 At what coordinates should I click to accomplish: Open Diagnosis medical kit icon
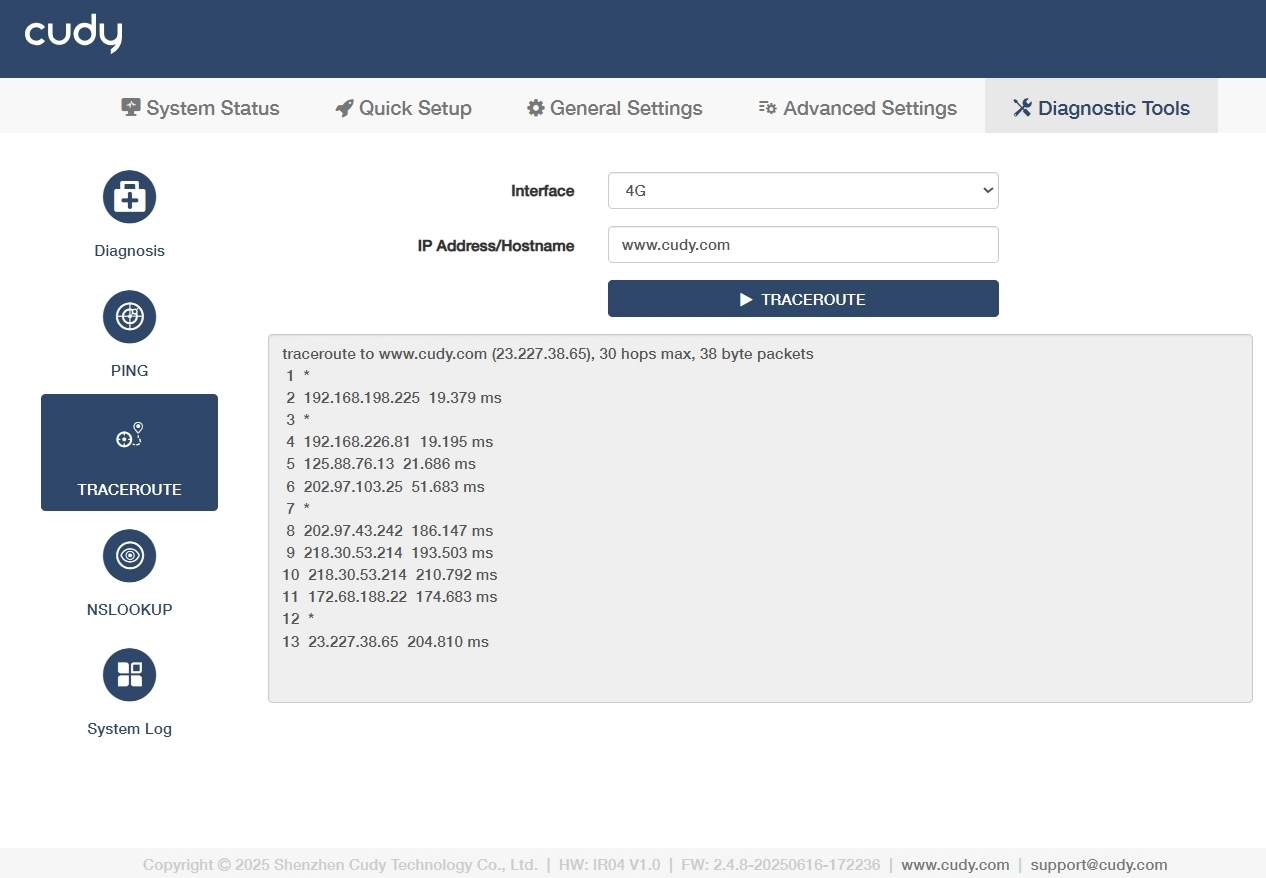click(x=129, y=197)
